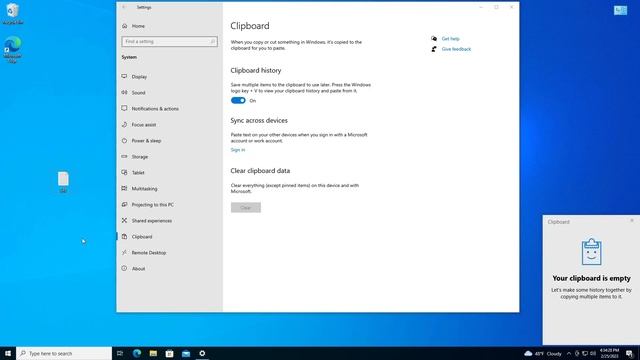Open Remote Desktop settings

pos(149,253)
